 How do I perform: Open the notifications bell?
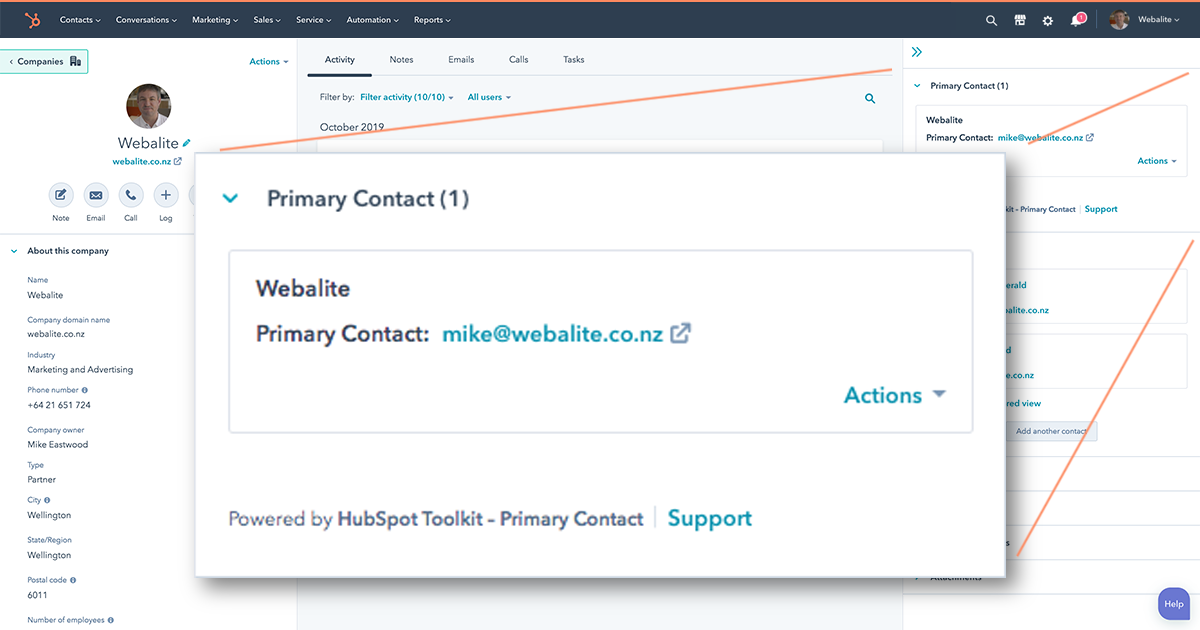click(x=1077, y=20)
